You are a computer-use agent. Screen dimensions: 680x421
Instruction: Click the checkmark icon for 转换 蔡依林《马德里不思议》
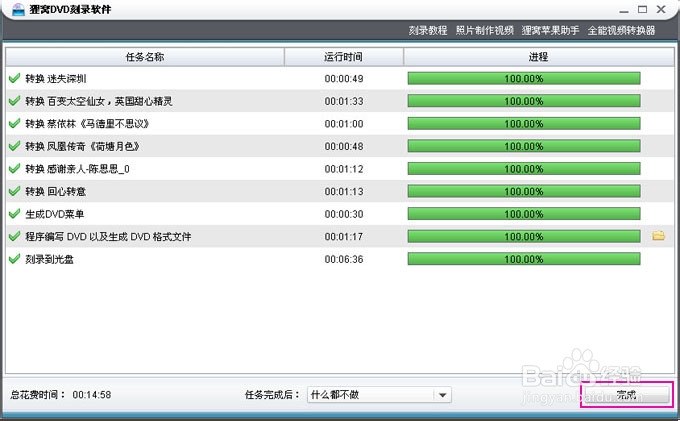(14, 123)
